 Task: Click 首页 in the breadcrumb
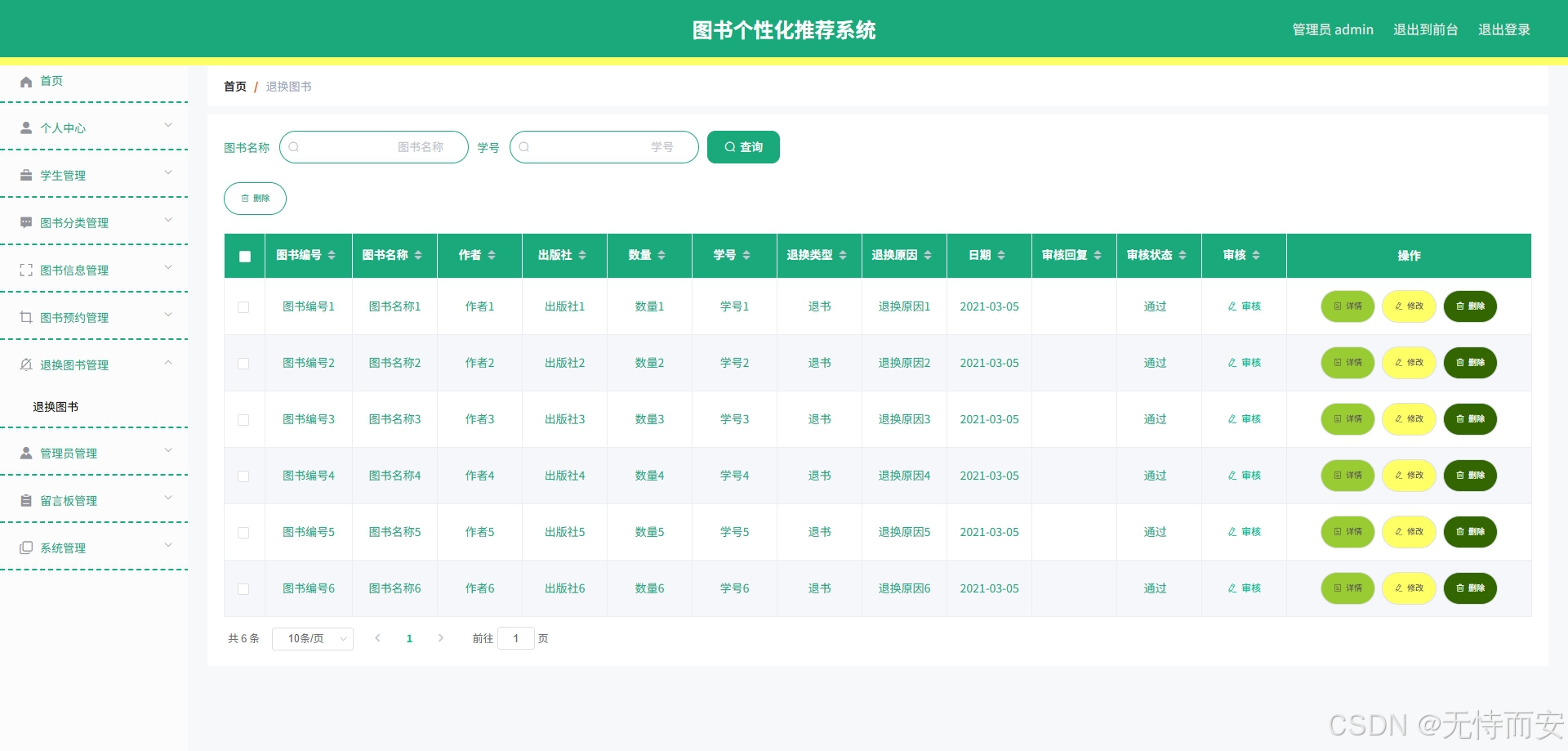pos(235,87)
